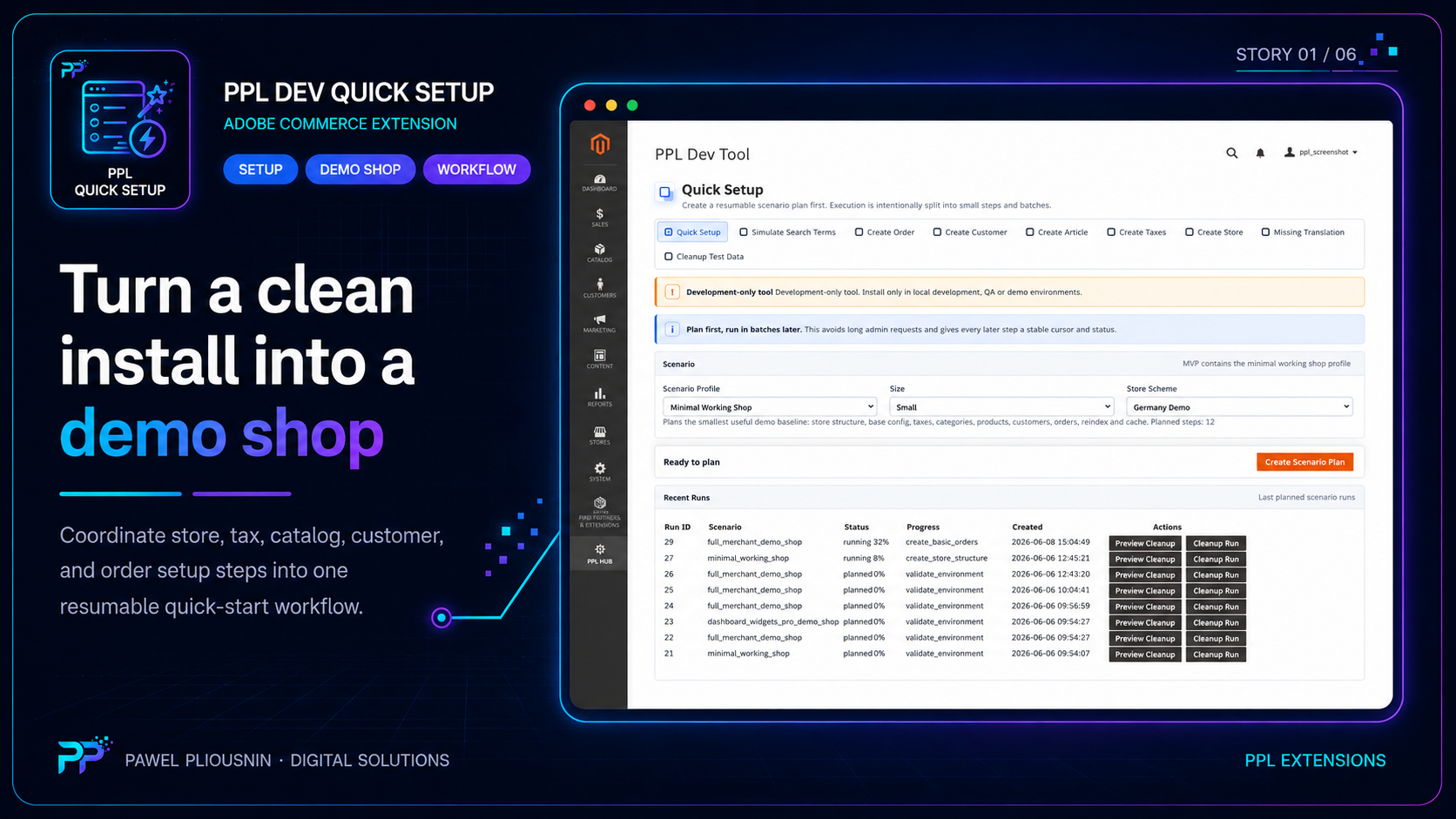The width and height of the screenshot is (1456, 819).
Task: Click Preview Cleanup for run 27
Action: click(x=1144, y=560)
